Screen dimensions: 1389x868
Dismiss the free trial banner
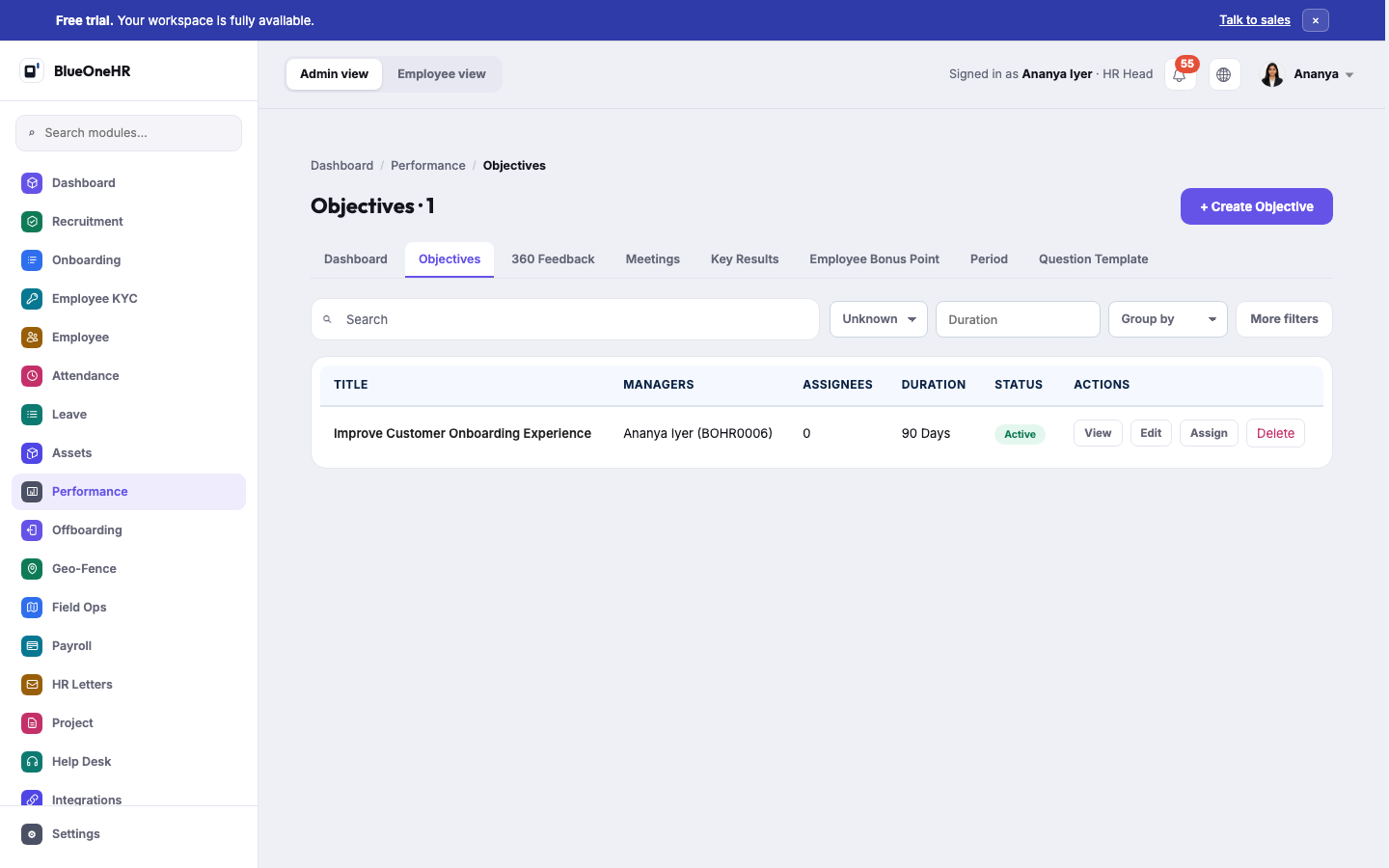pos(1316,20)
